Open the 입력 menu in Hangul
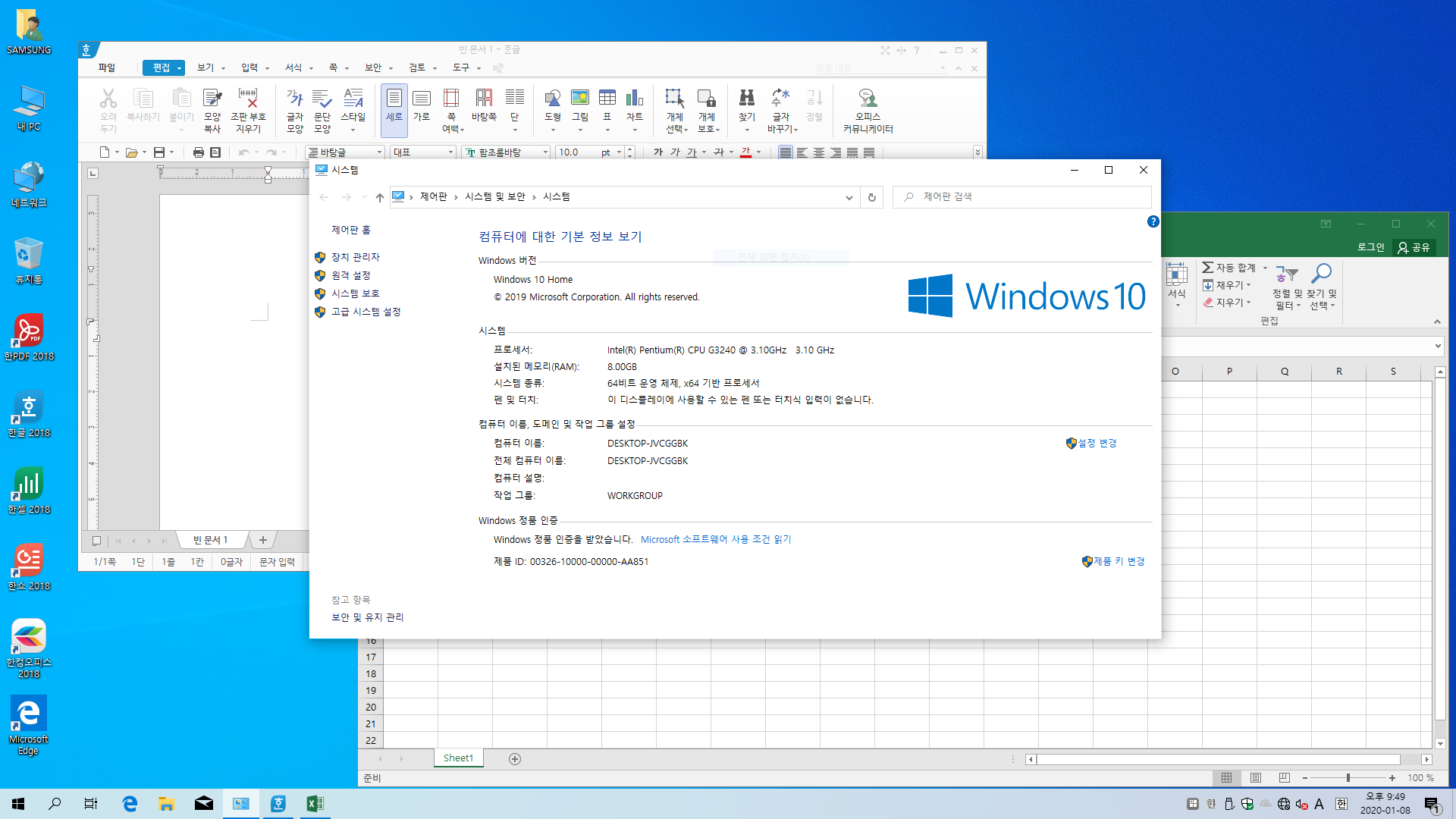This screenshot has height=819, width=1456. [x=249, y=67]
